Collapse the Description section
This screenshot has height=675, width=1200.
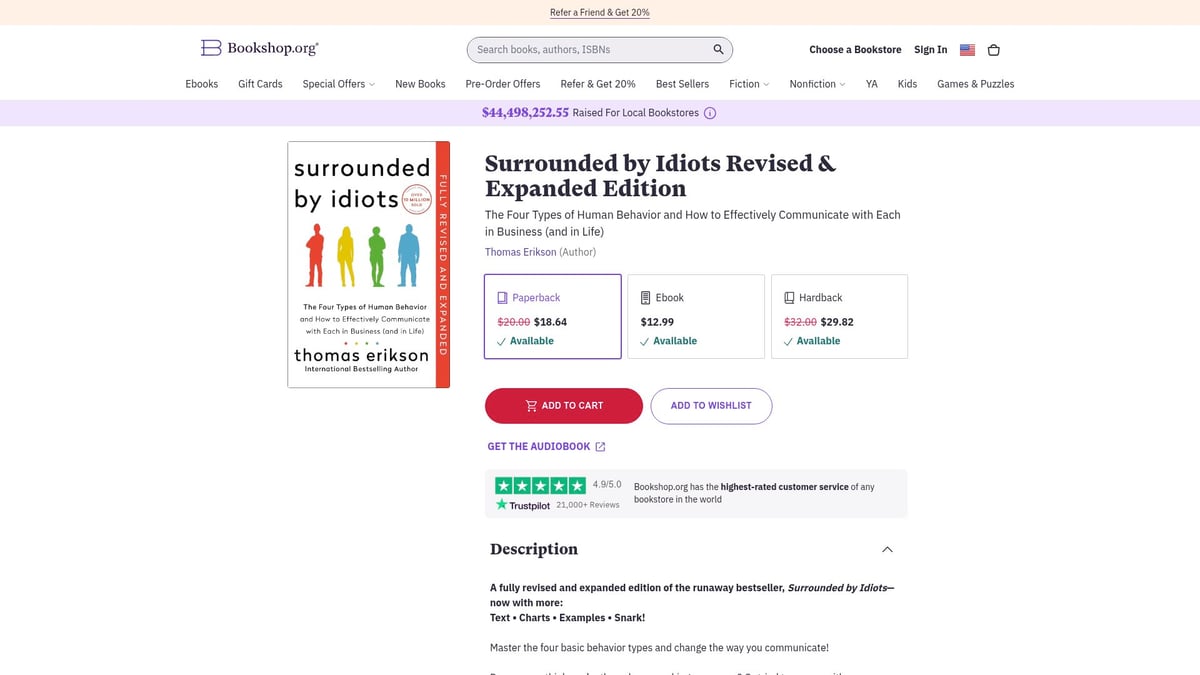pos(887,549)
